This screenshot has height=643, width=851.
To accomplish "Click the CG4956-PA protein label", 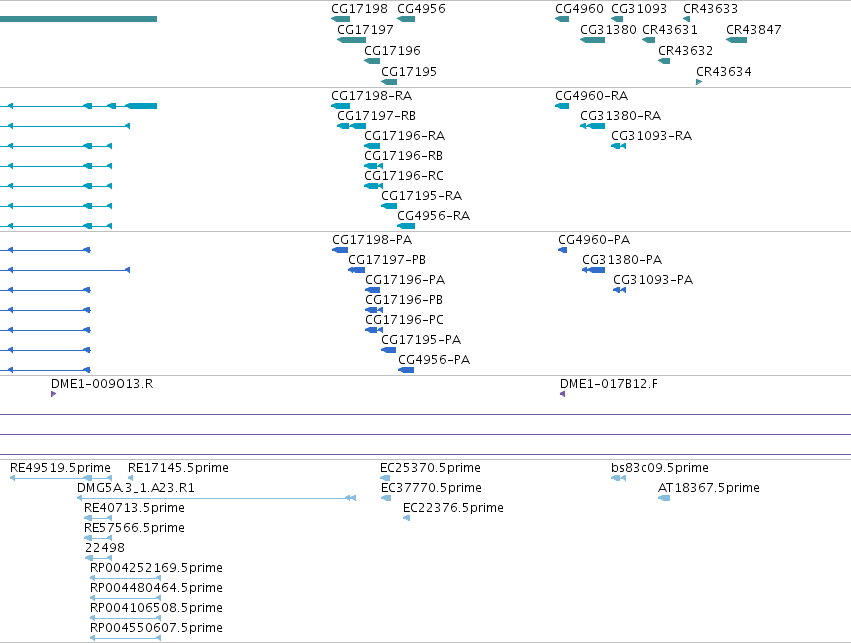I will (x=434, y=360).
